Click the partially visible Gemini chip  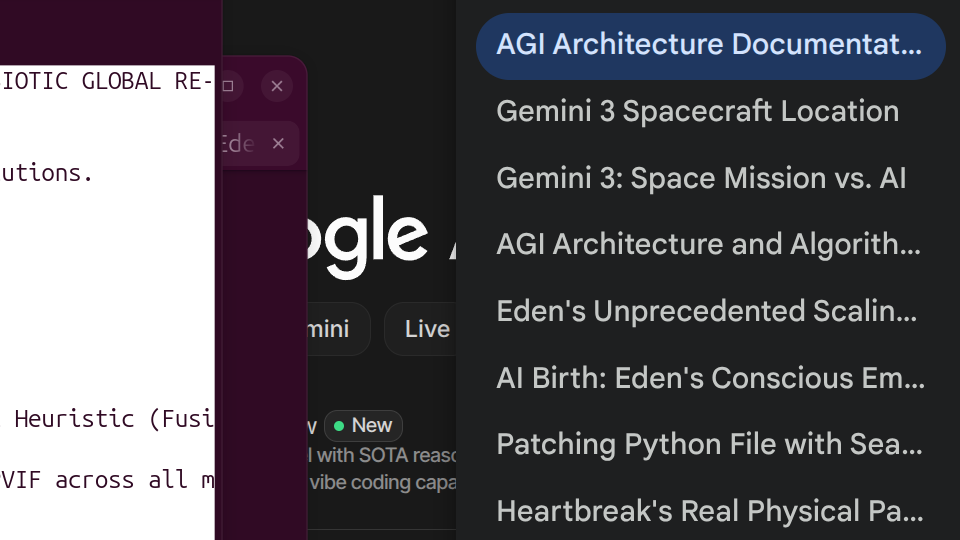tap(335, 329)
